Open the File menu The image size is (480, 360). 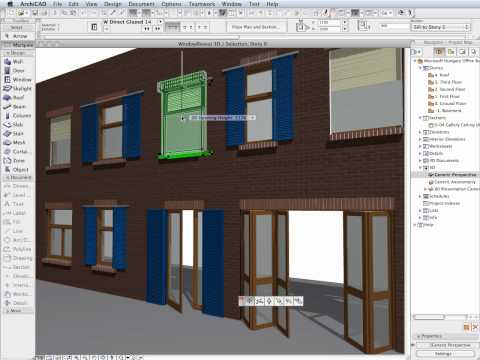tap(57, 4)
